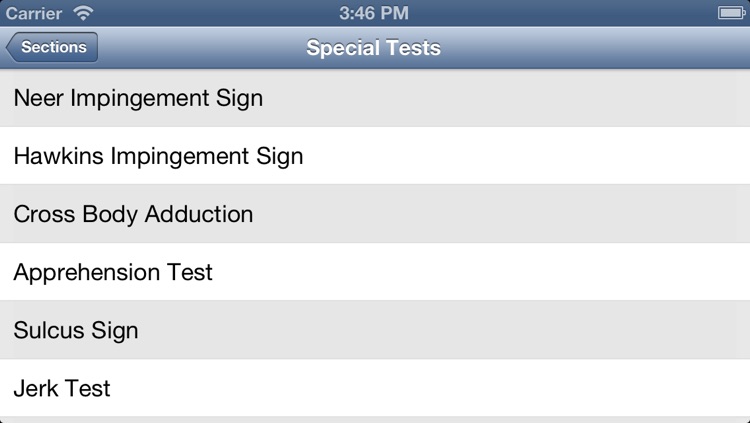Image resolution: width=750 pixels, height=423 pixels.
Task: Click the word Hawkins in the list
Action: pos(58,156)
